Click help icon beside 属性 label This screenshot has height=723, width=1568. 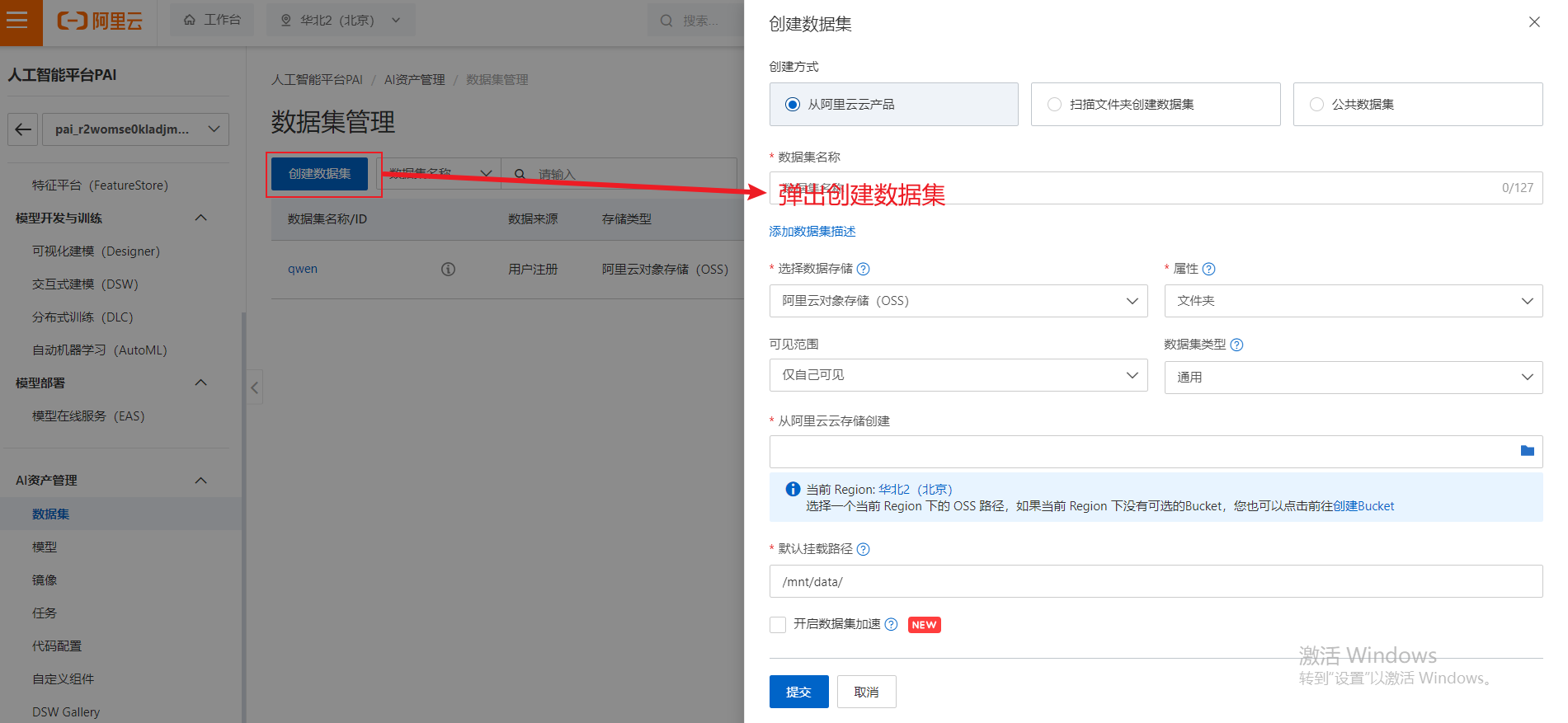[1208, 269]
